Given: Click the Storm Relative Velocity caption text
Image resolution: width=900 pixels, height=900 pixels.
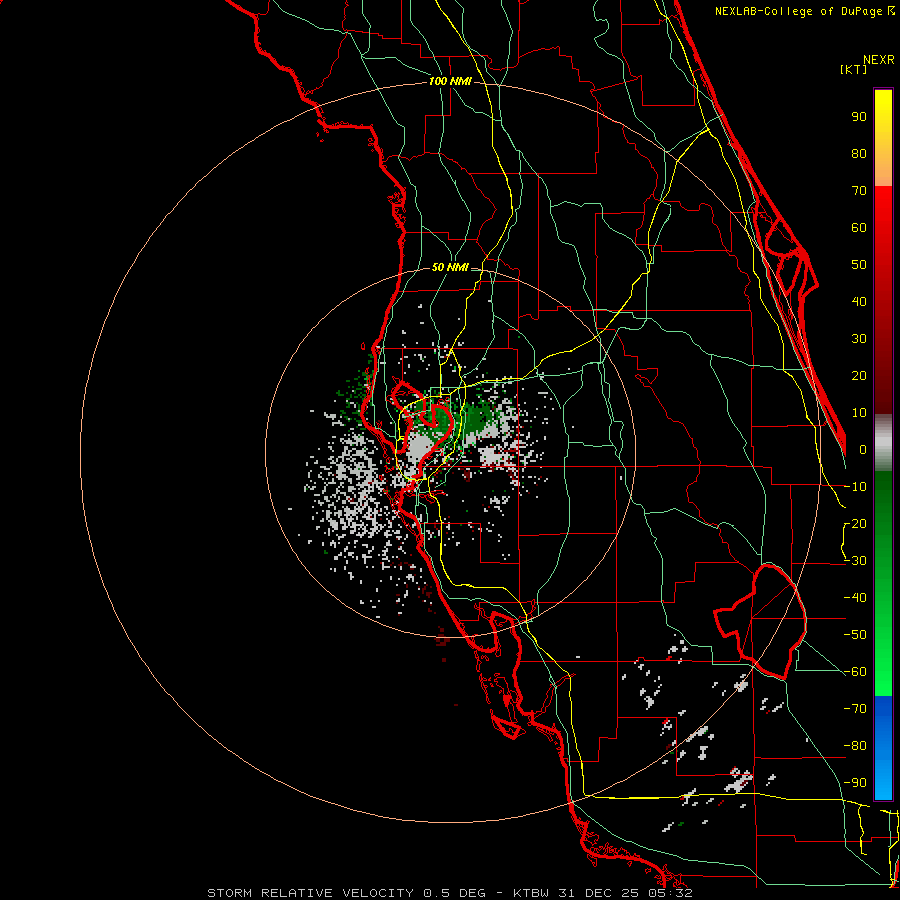Looking at the screenshot, I should [310, 893].
